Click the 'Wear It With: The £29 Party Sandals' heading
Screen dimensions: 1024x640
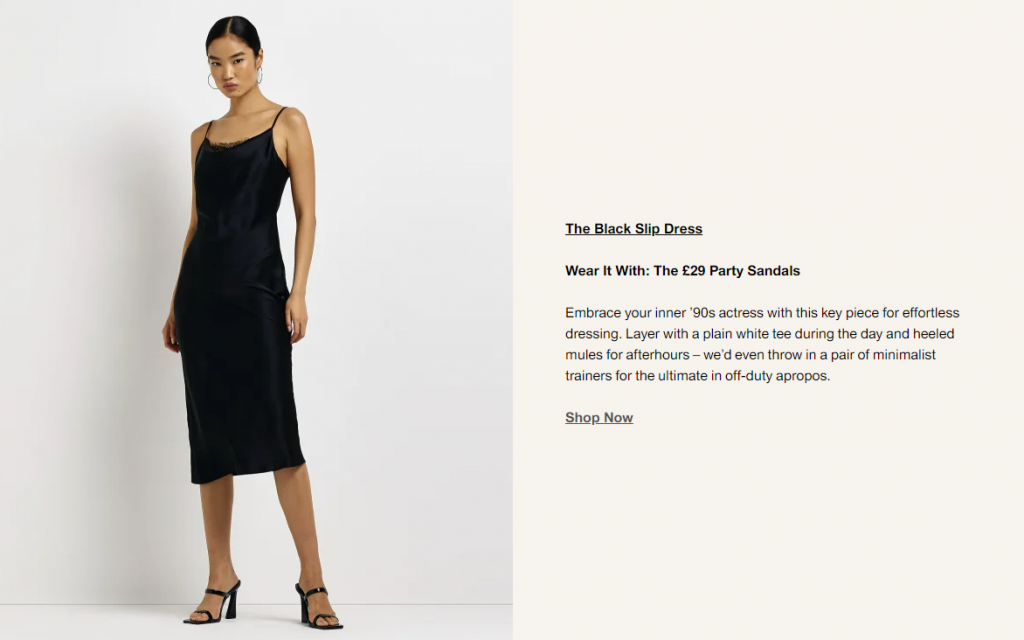(x=682, y=270)
